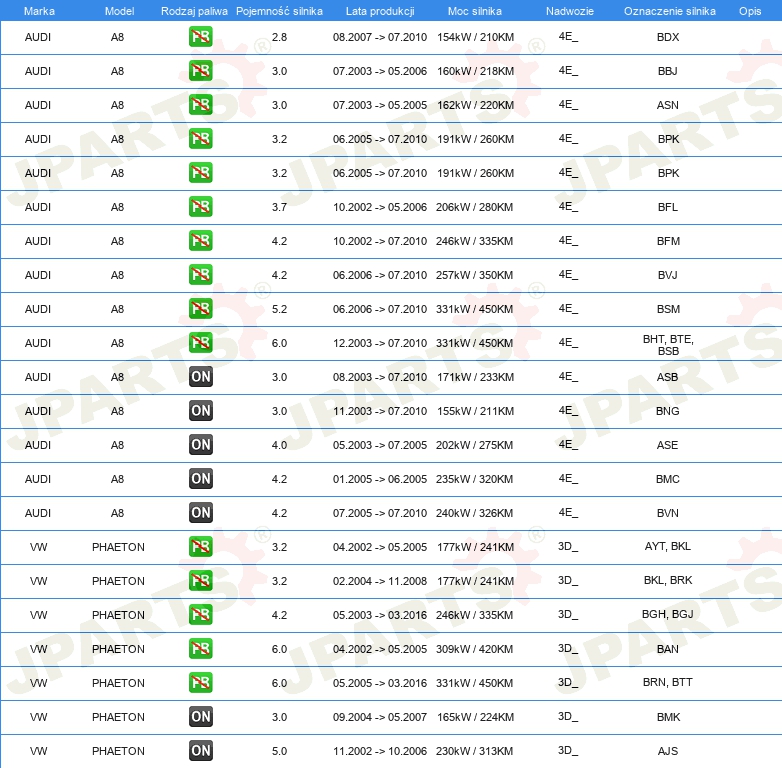Select the BRN, BTT engine code cell
This screenshot has width=782, height=768.
pyautogui.click(x=667, y=682)
